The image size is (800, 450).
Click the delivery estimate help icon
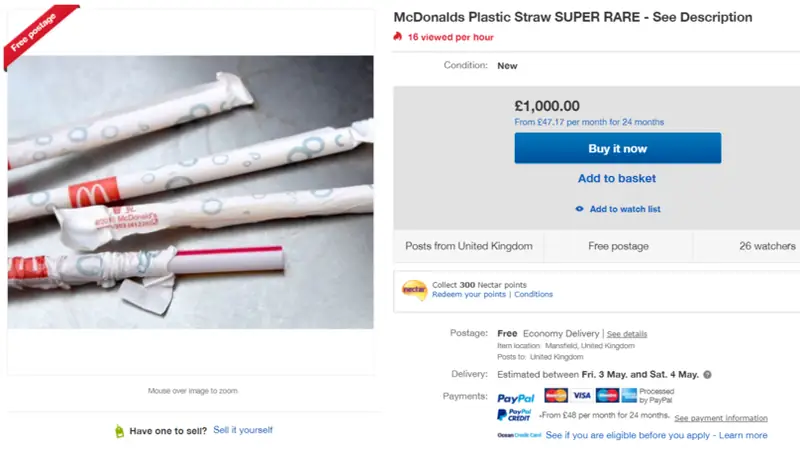coord(707,374)
